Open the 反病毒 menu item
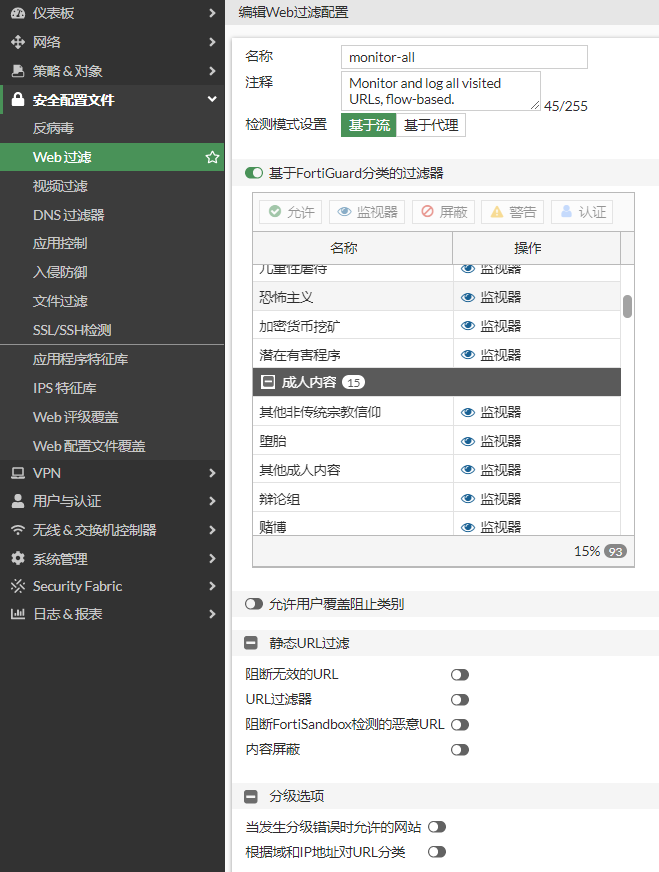The height and width of the screenshot is (872, 659). [x=53, y=128]
